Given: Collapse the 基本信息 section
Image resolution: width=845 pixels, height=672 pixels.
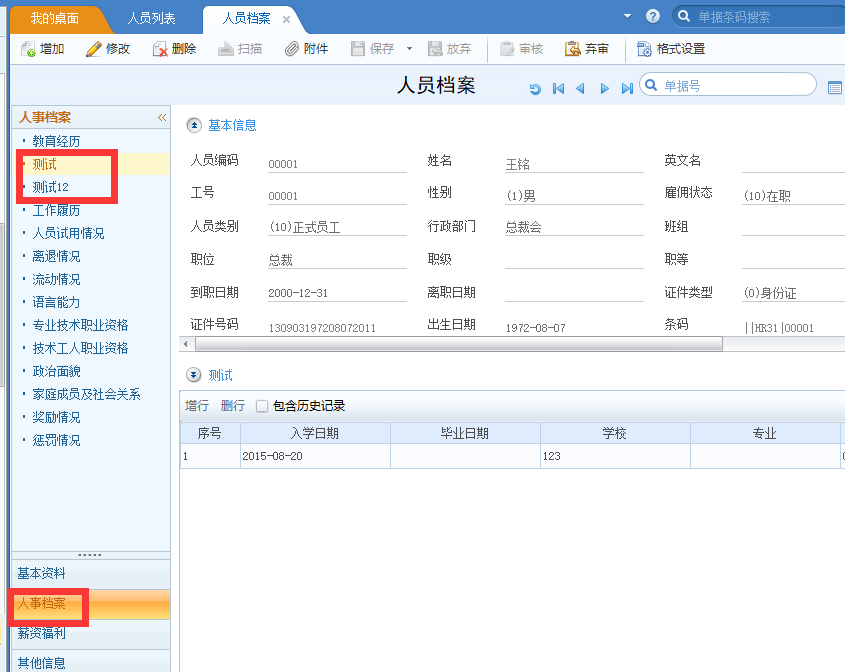Looking at the screenshot, I should [194, 126].
